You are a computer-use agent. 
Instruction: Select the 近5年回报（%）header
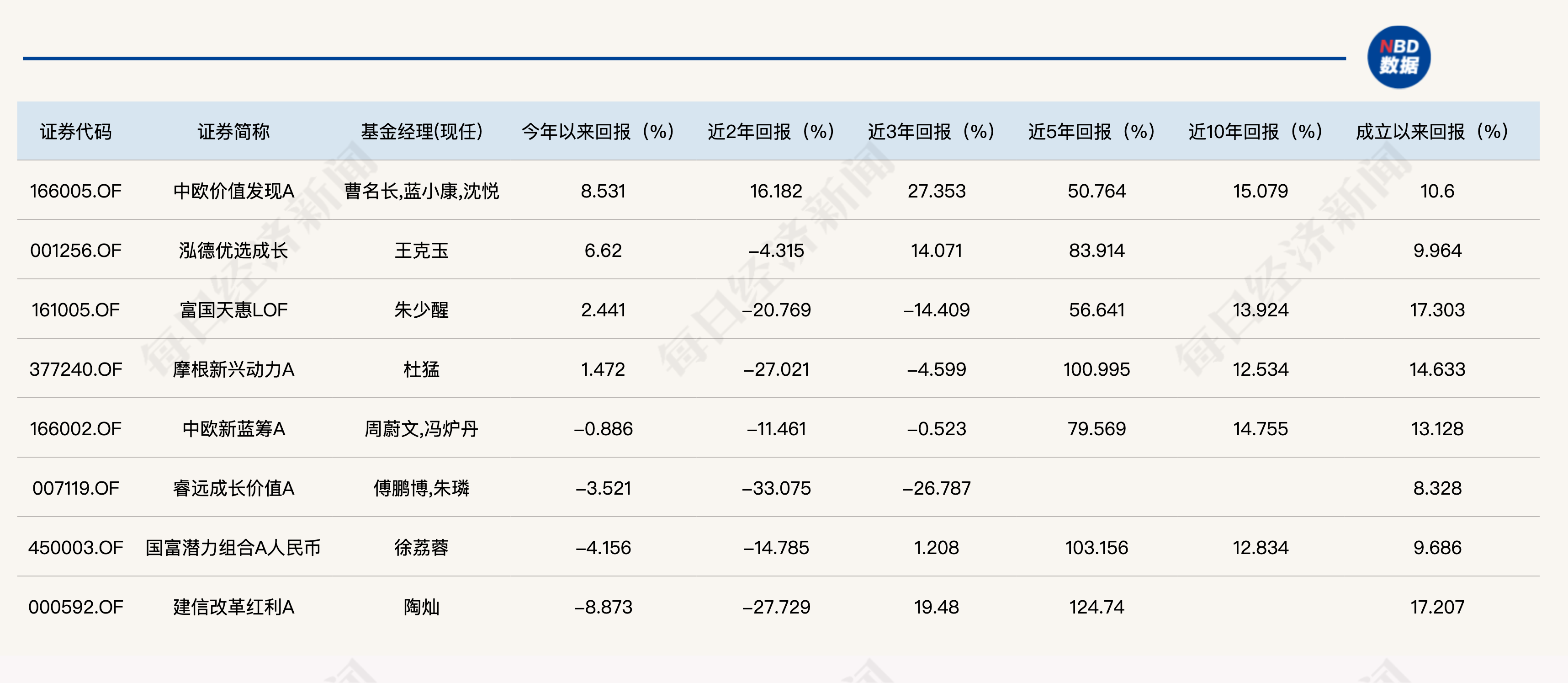point(1091,132)
